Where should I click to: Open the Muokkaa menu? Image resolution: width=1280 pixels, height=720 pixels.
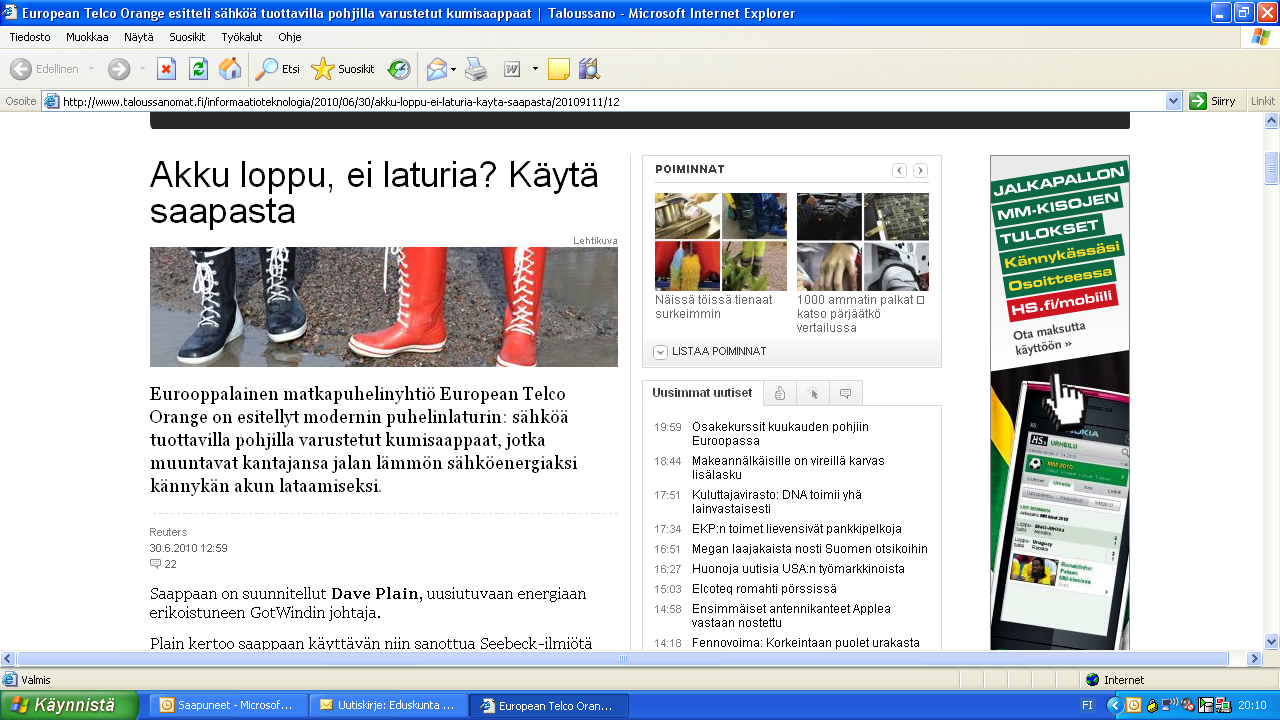(87, 37)
